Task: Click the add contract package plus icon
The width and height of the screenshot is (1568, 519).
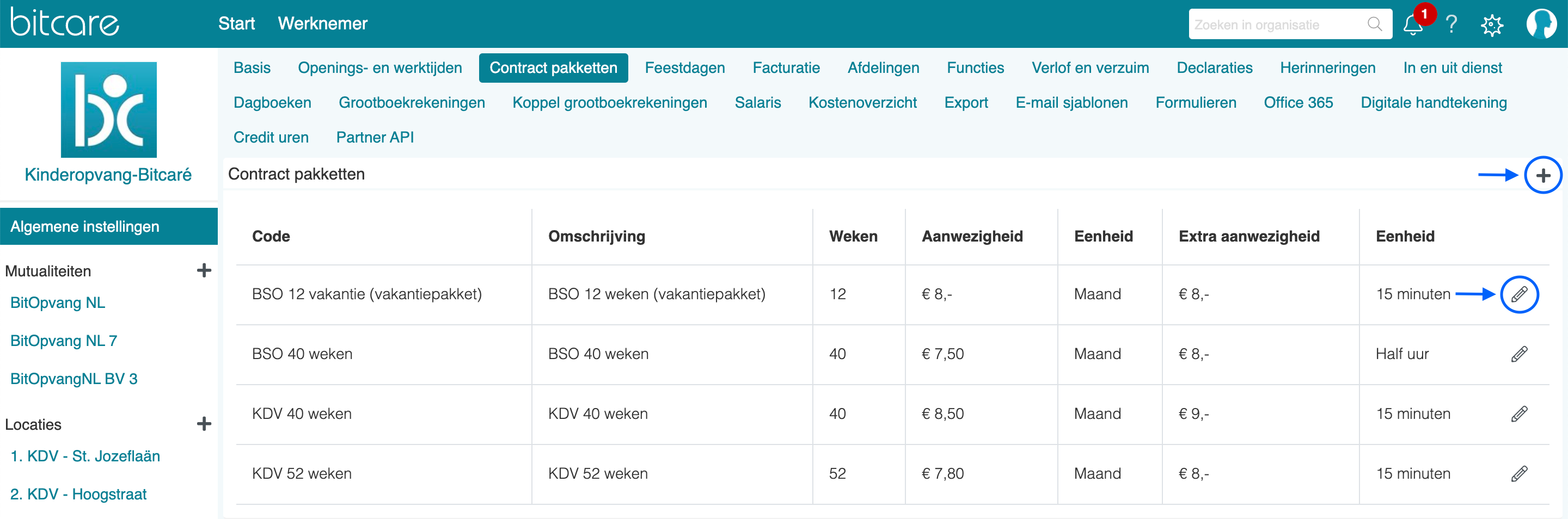Action: pos(1542,176)
